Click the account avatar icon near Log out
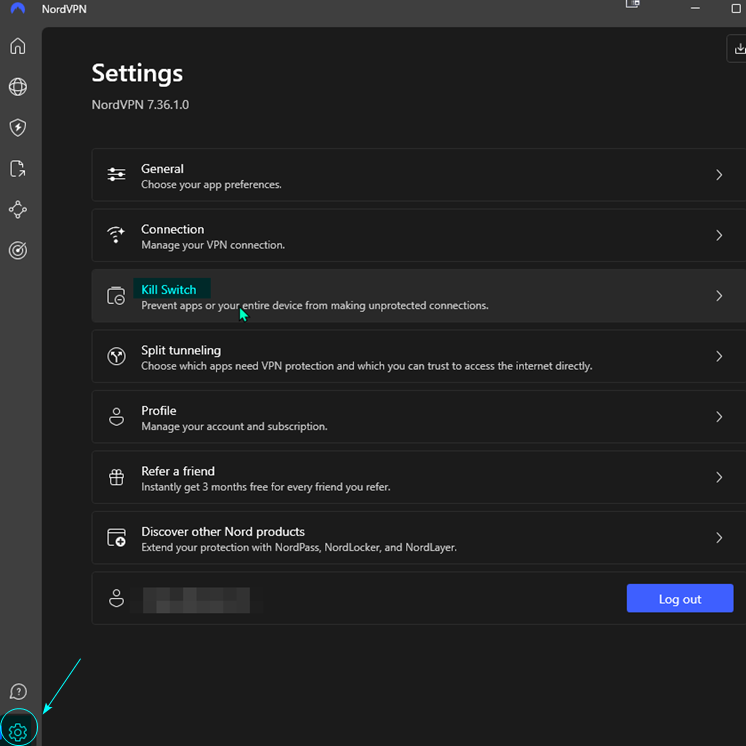Image resolution: width=746 pixels, height=746 pixels. pos(116,598)
